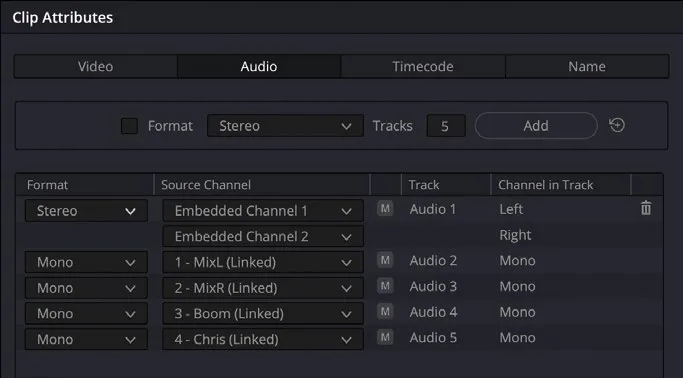683x378 pixels.
Task: Mute the Audio 4 track
Action: pyautogui.click(x=385, y=312)
